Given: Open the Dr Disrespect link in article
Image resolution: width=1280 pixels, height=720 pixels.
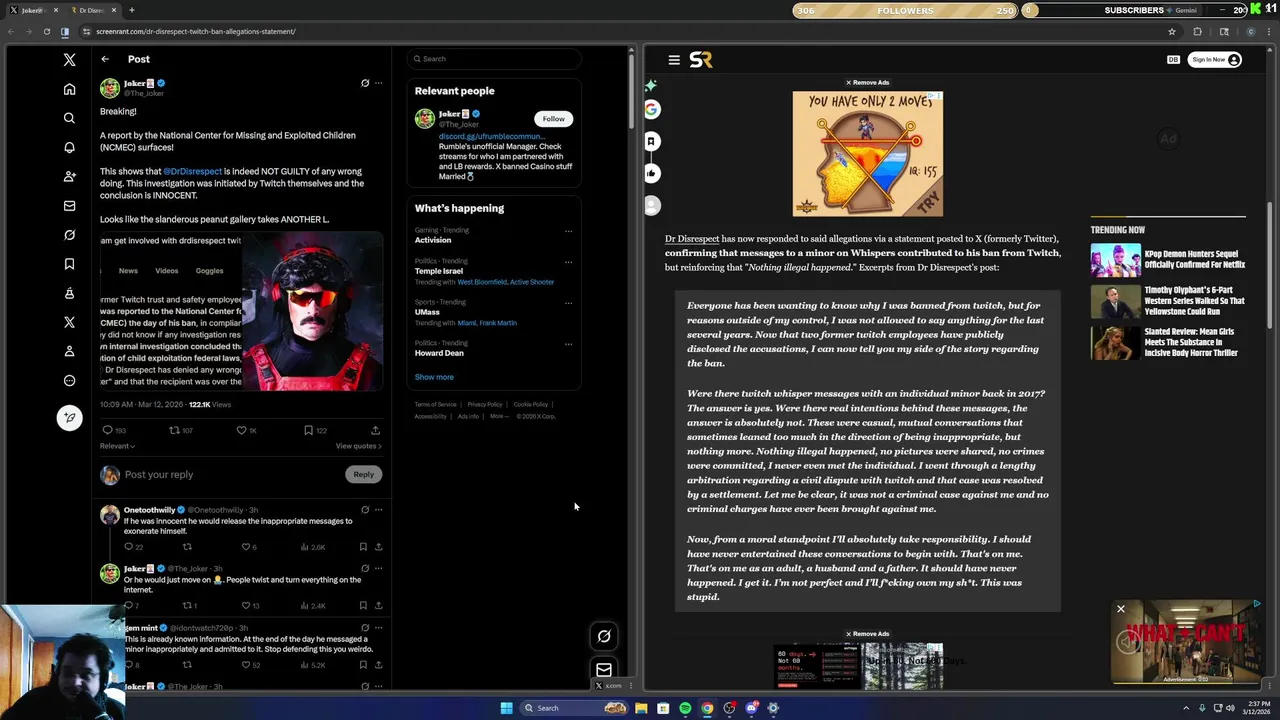Looking at the screenshot, I should point(692,239).
